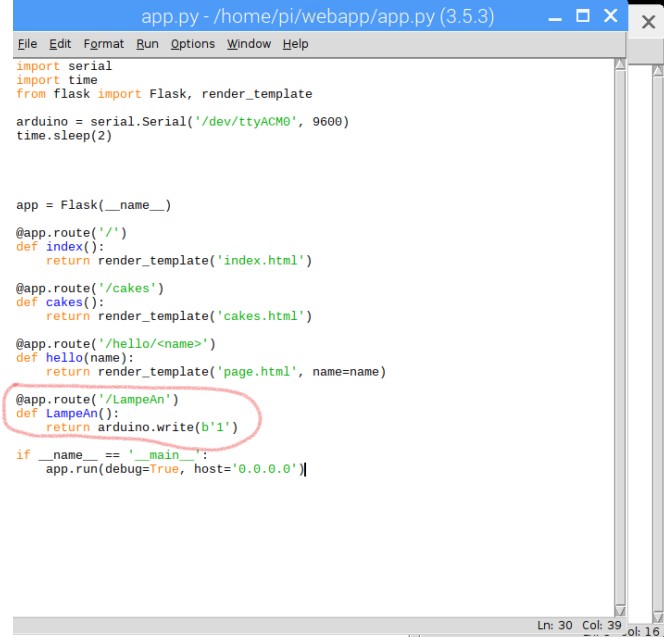Click the 'page.html' string
This screenshot has height=637, width=664.
[257, 371]
